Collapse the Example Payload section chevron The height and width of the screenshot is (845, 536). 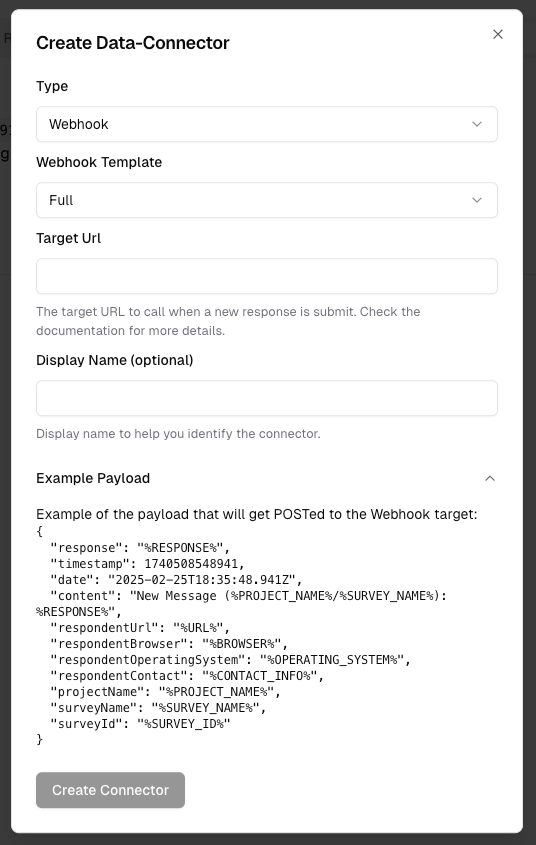click(490, 479)
